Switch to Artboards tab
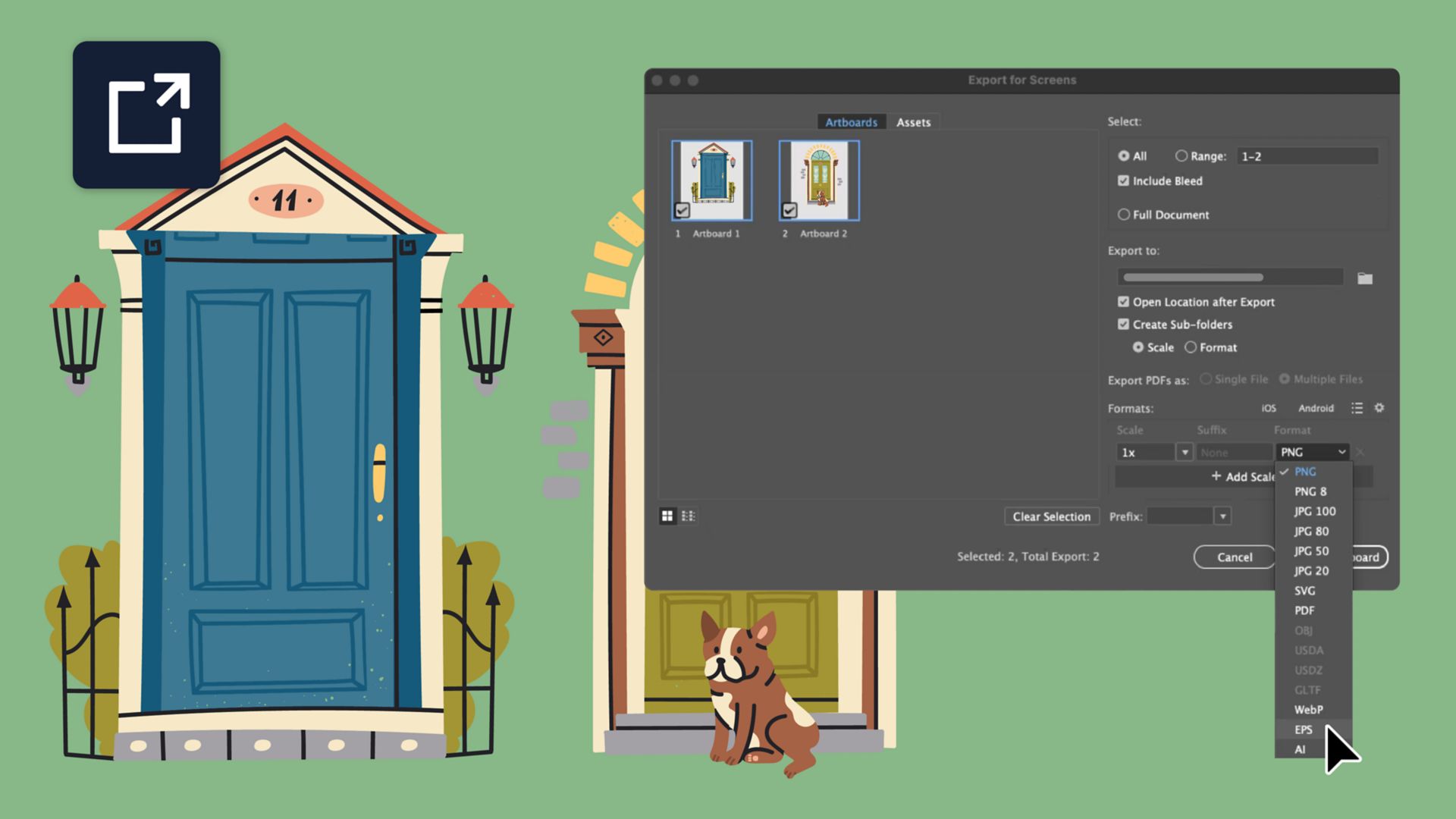Viewport: 1456px width, 819px height. [x=850, y=121]
